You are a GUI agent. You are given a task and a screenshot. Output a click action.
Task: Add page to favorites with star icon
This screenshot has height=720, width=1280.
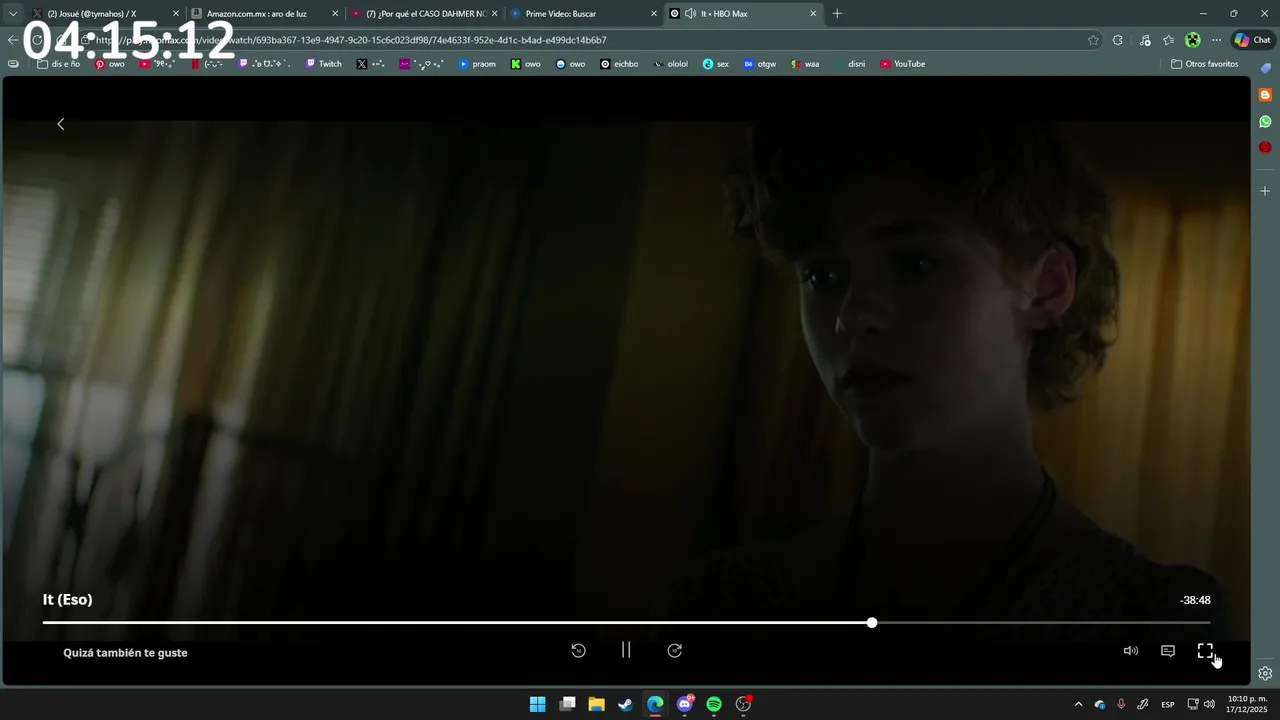click(x=1093, y=40)
